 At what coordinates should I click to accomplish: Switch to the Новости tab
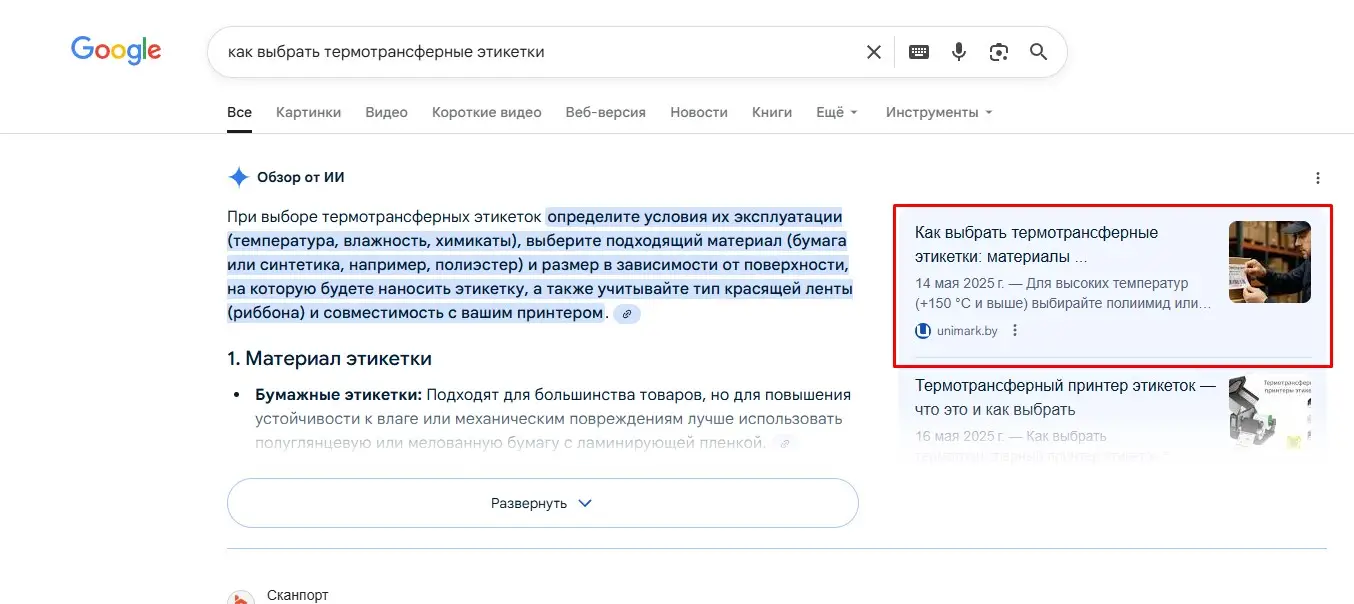[x=698, y=112]
